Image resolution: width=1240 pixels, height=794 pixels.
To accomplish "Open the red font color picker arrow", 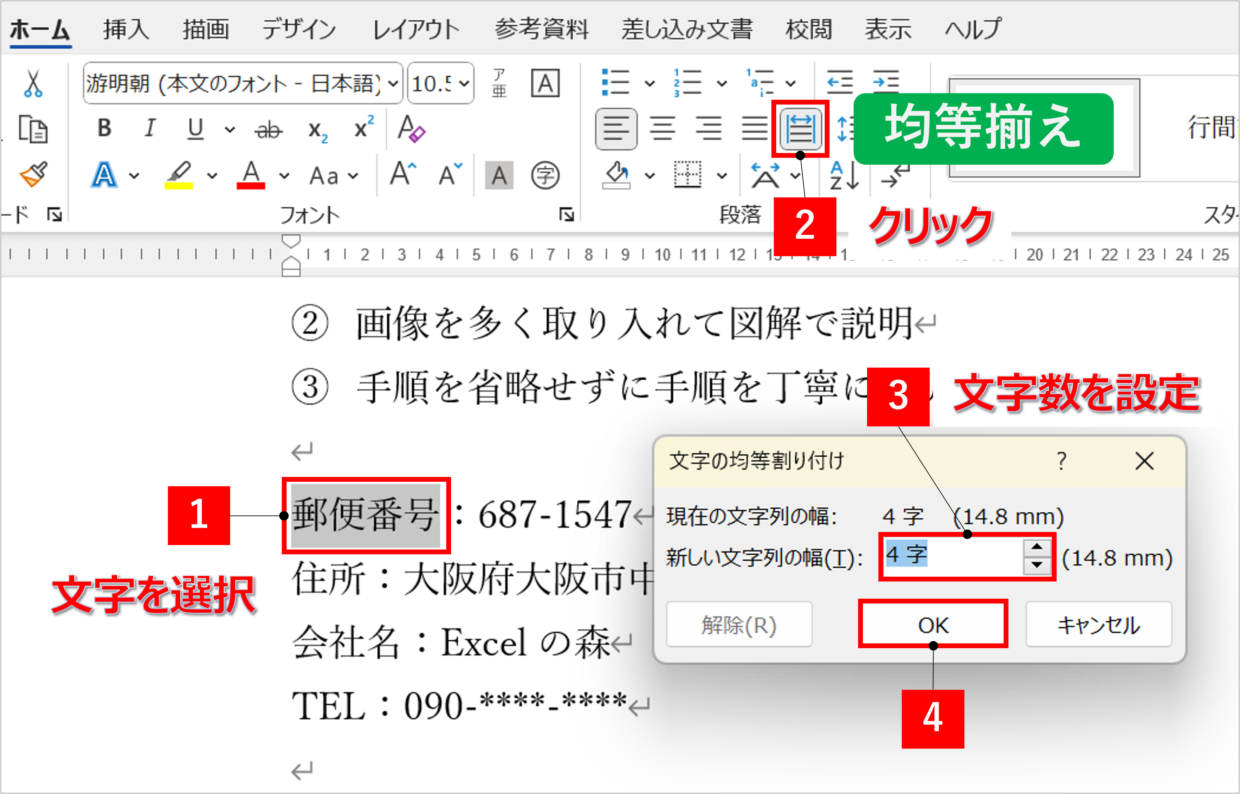I will (x=284, y=177).
